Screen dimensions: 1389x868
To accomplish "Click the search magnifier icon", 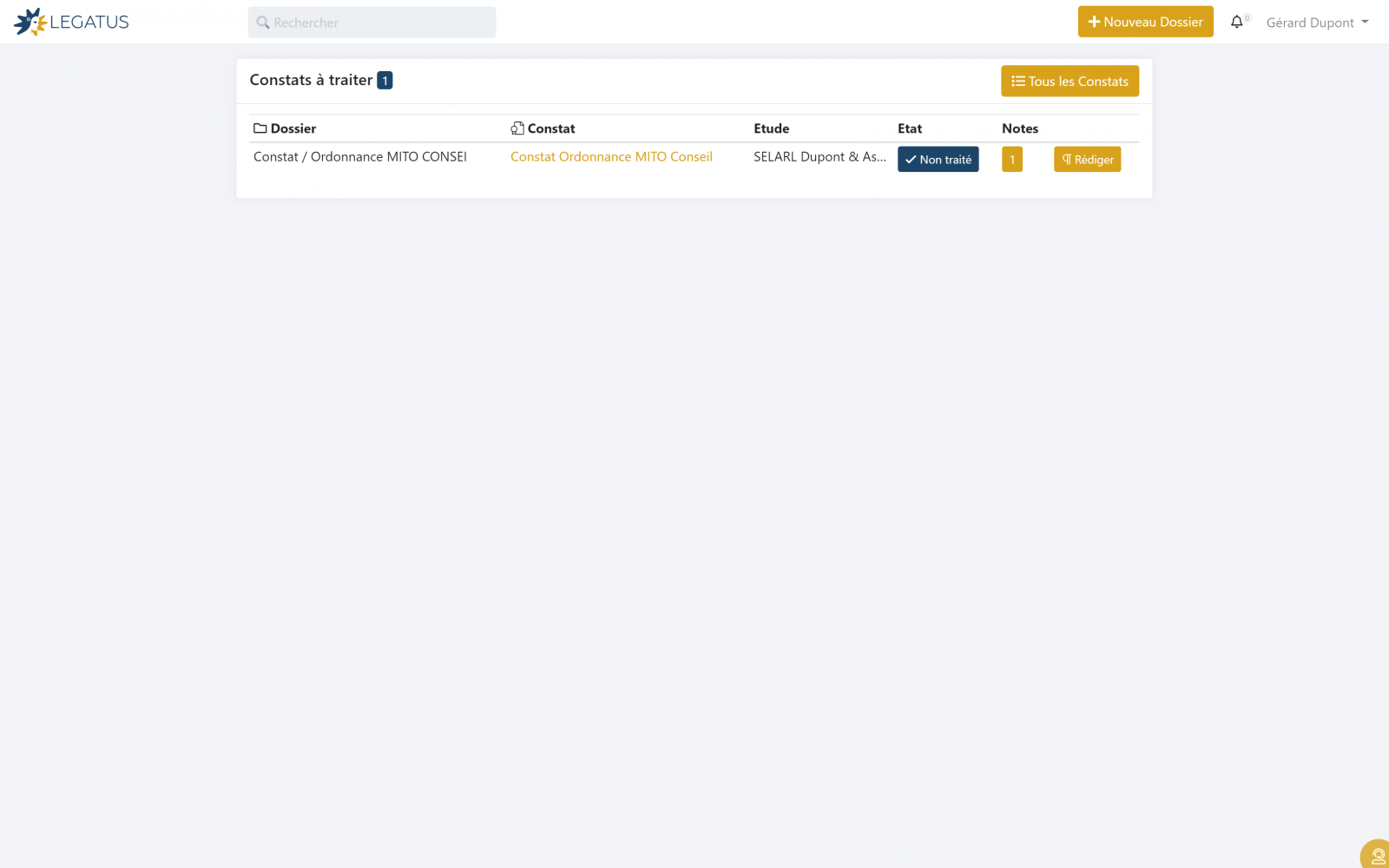I will click(263, 23).
